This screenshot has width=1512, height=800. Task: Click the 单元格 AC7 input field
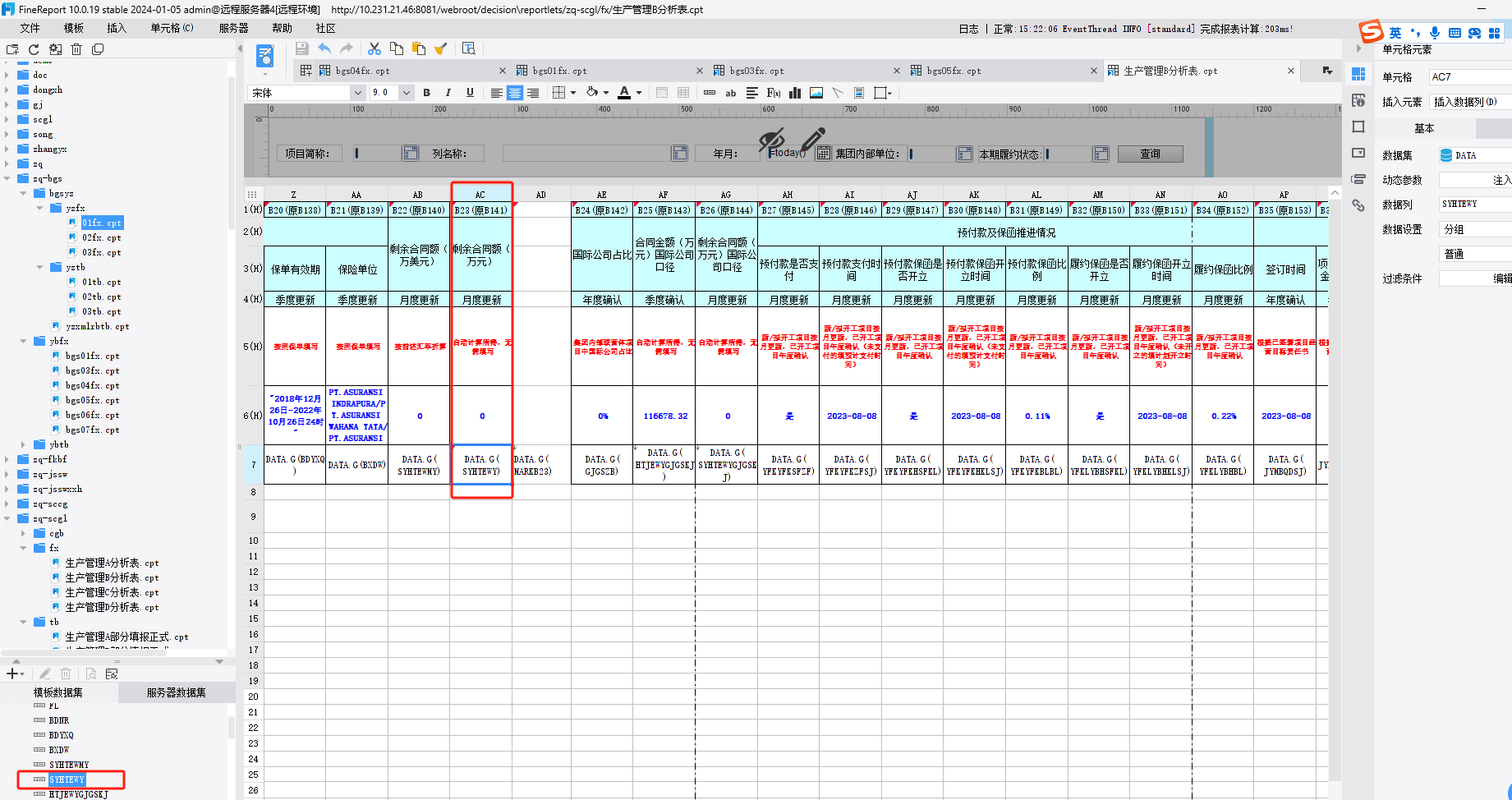pyautogui.click(x=1470, y=76)
